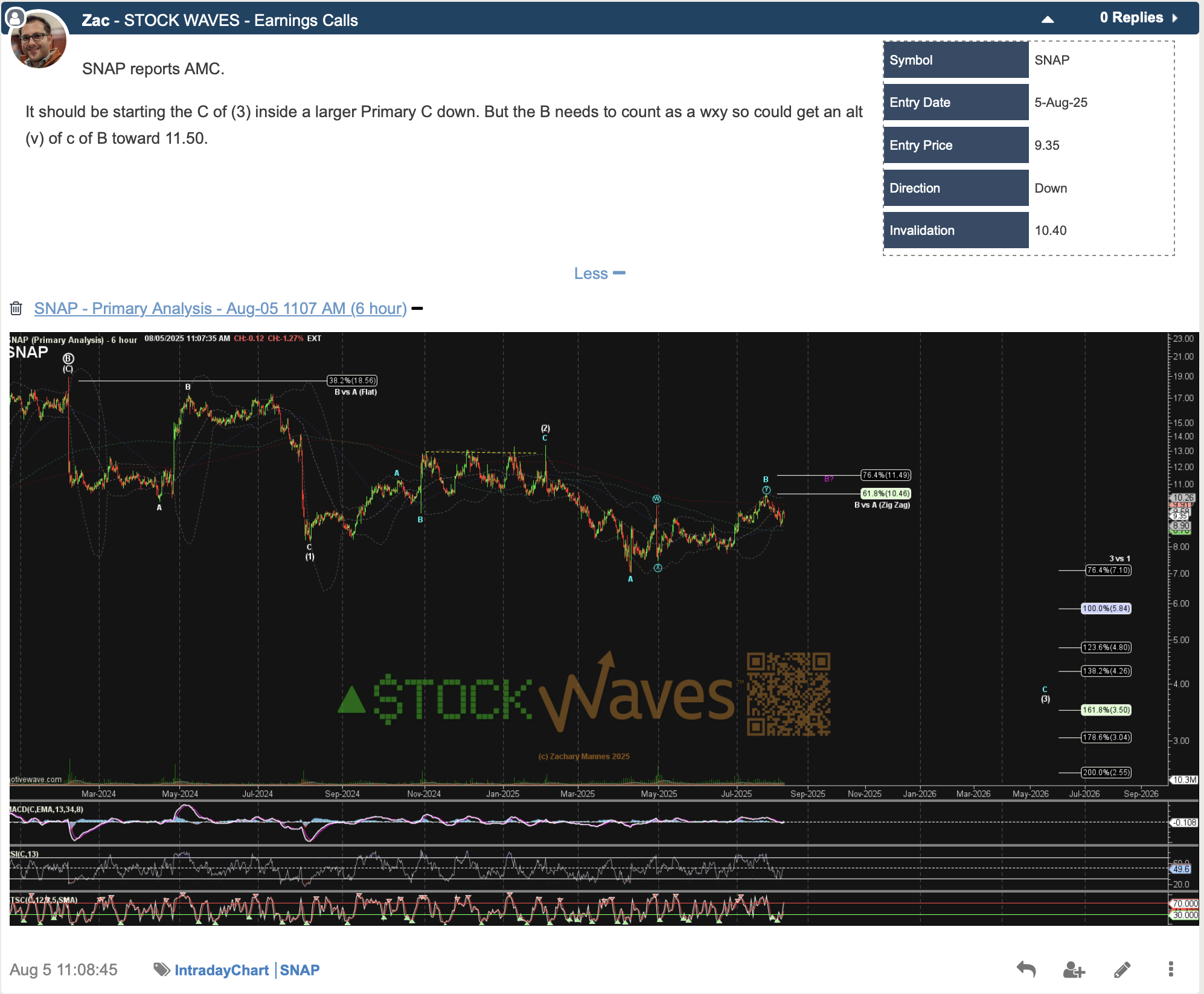Collapse the post with the up arrow
Screen dimensions: 1204x994
pos(1048,19)
